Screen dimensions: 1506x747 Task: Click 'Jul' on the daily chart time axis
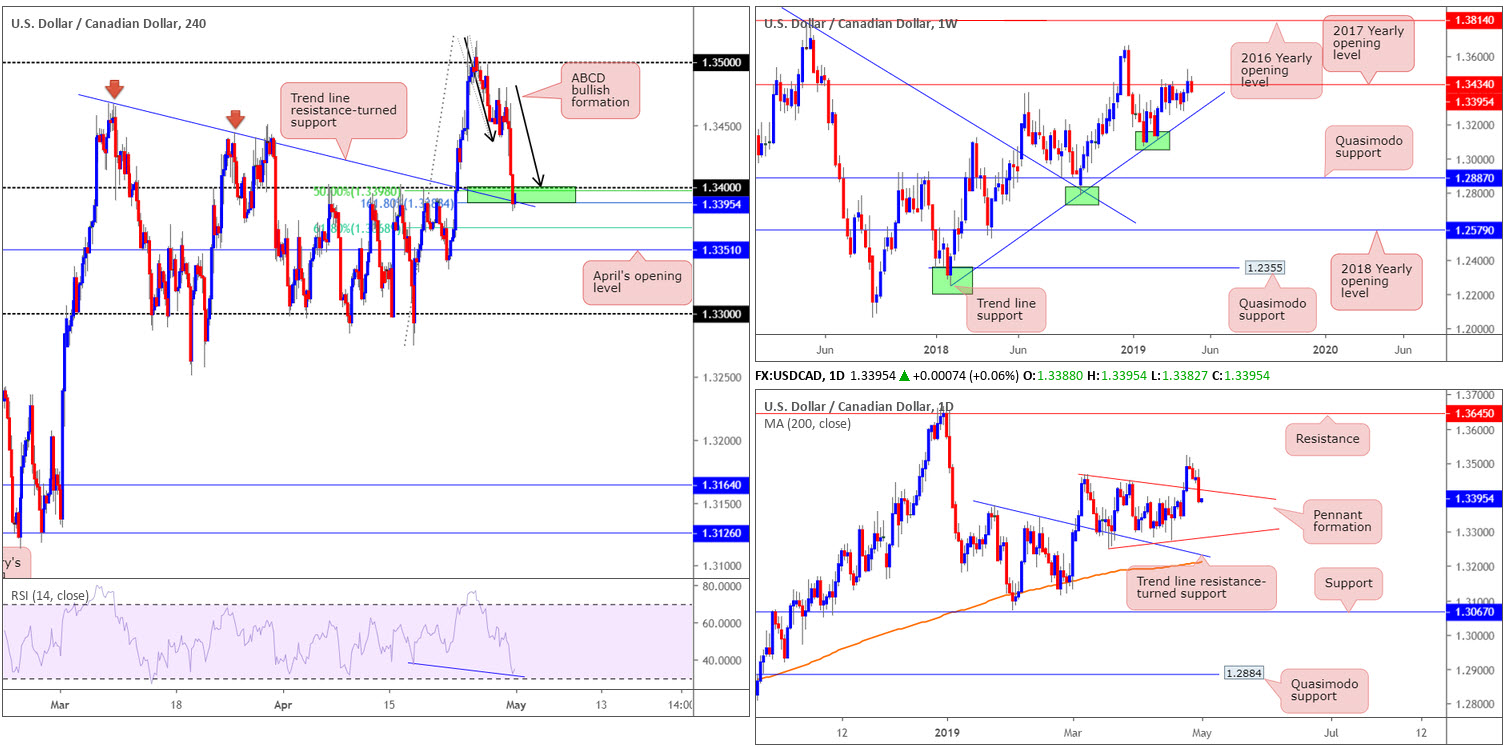(1331, 731)
